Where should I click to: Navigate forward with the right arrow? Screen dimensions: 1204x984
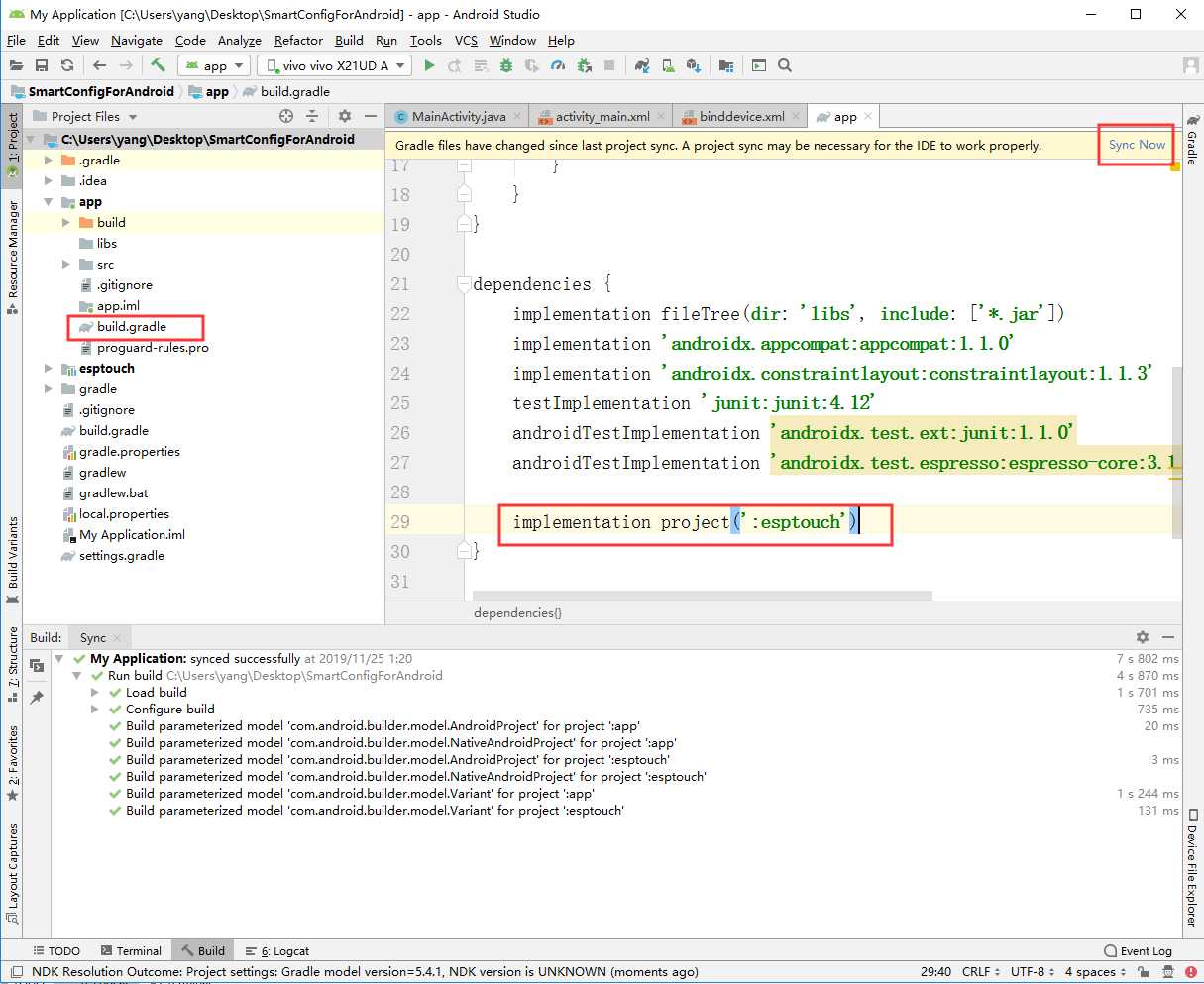point(126,65)
